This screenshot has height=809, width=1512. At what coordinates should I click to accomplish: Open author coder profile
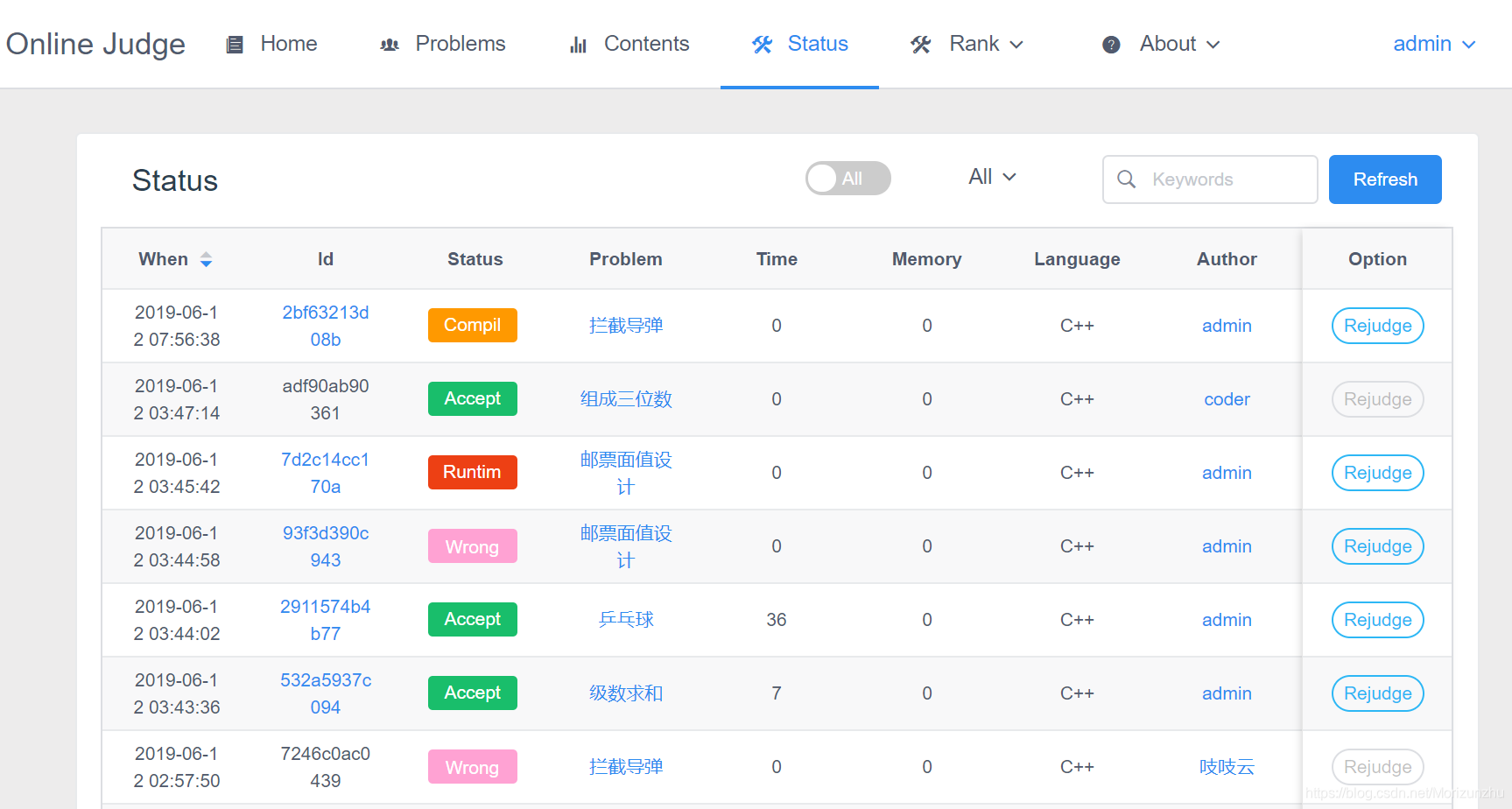click(1227, 399)
